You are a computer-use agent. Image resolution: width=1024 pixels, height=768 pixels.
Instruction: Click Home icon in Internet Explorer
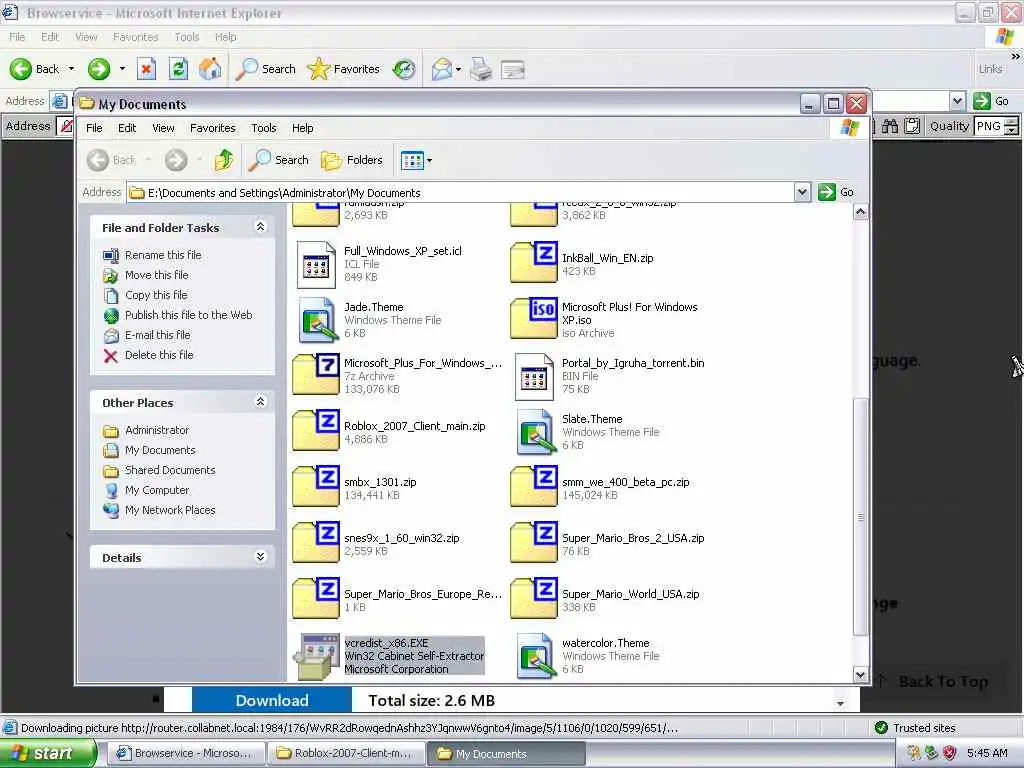210,69
